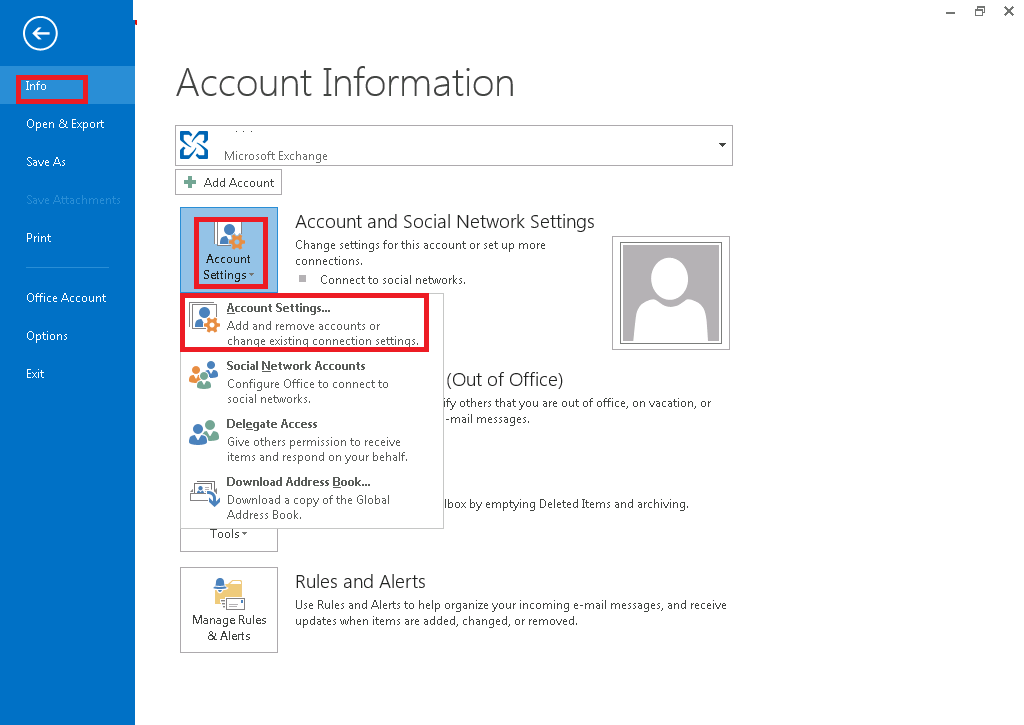Click the Download Address Book icon
1024x725 pixels.
point(204,491)
